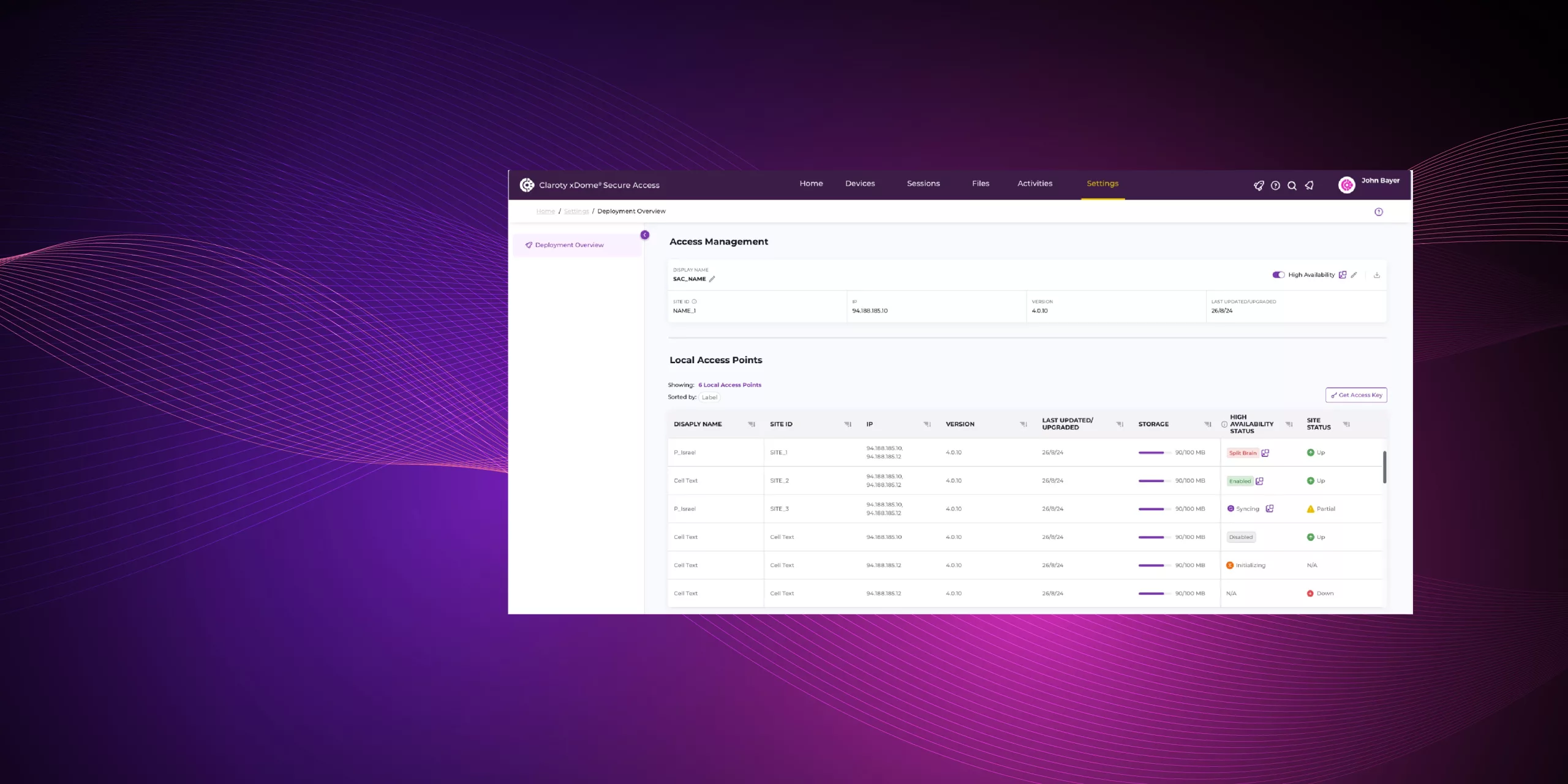1568x784 pixels.
Task: Click the download icon in Access Management
Action: click(1377, 275)
